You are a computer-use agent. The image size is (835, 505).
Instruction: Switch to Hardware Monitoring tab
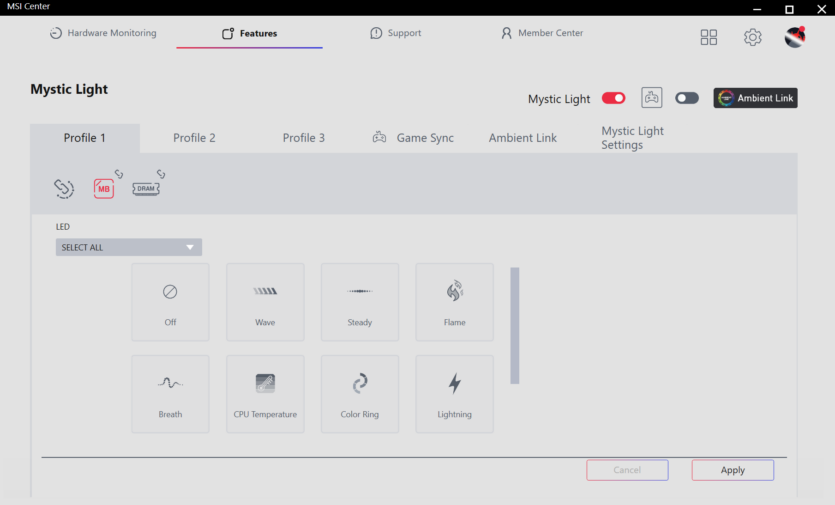103,33
